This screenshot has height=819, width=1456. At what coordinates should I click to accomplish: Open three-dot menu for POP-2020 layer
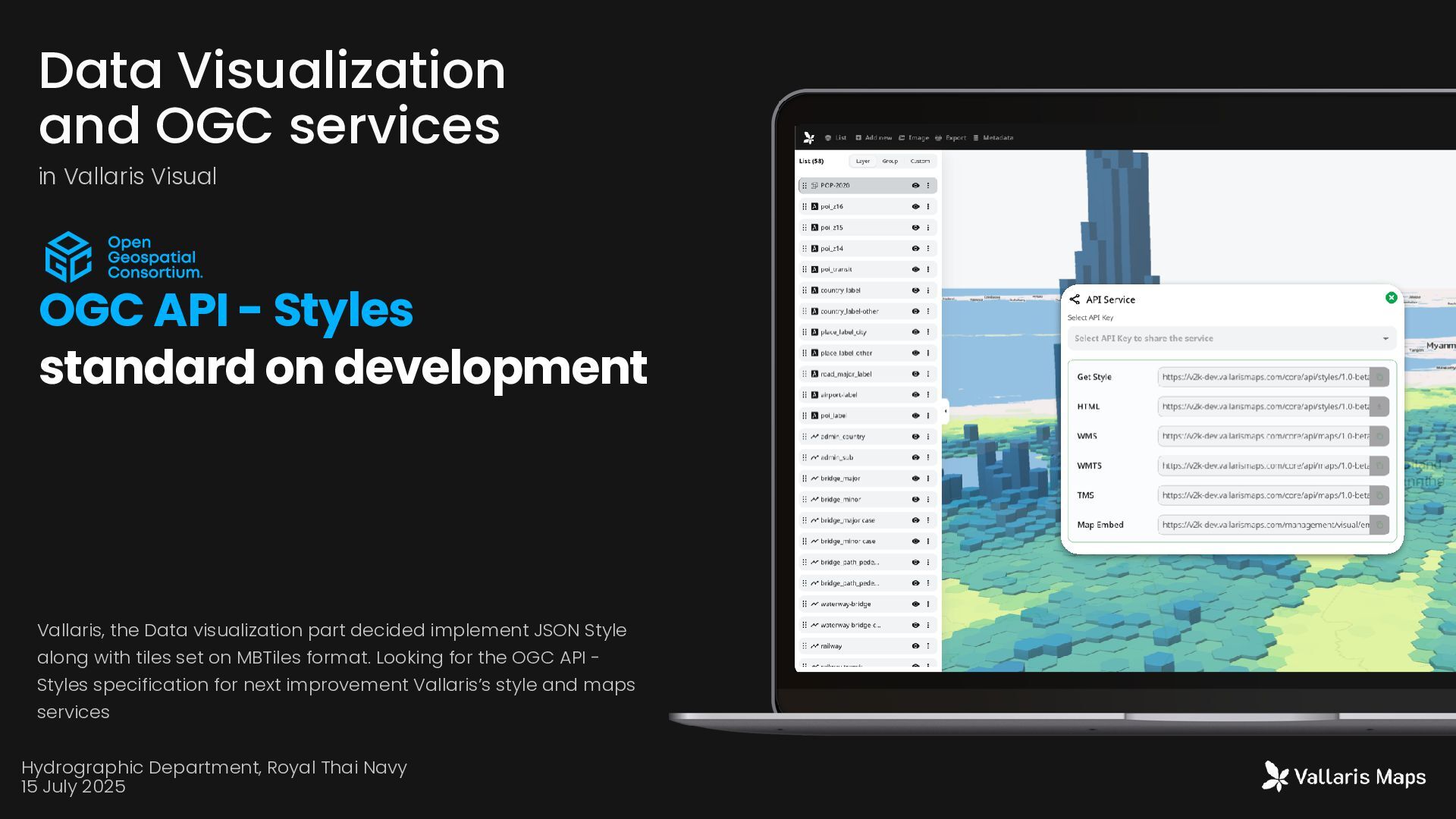[x=928, y=186]
